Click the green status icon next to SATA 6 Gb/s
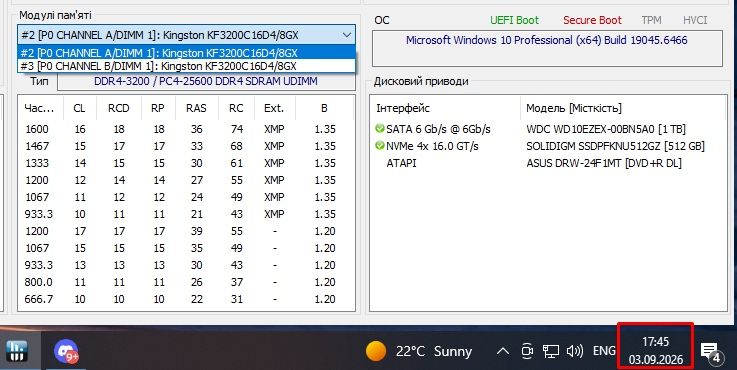The height and width of the screenshot is (370, 737). 380,128
